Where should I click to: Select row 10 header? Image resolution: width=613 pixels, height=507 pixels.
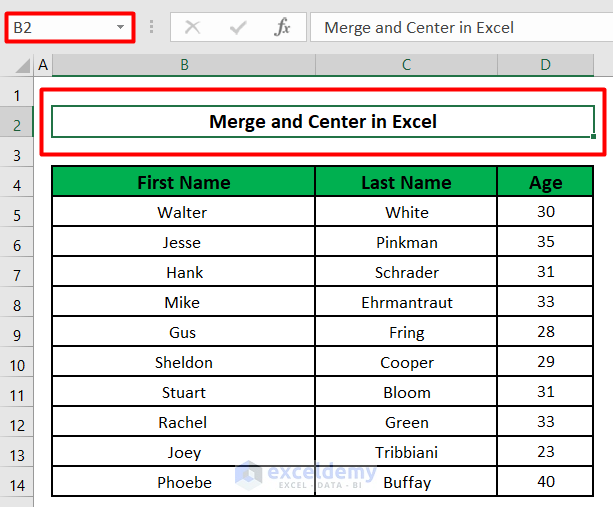coord(17,362)
